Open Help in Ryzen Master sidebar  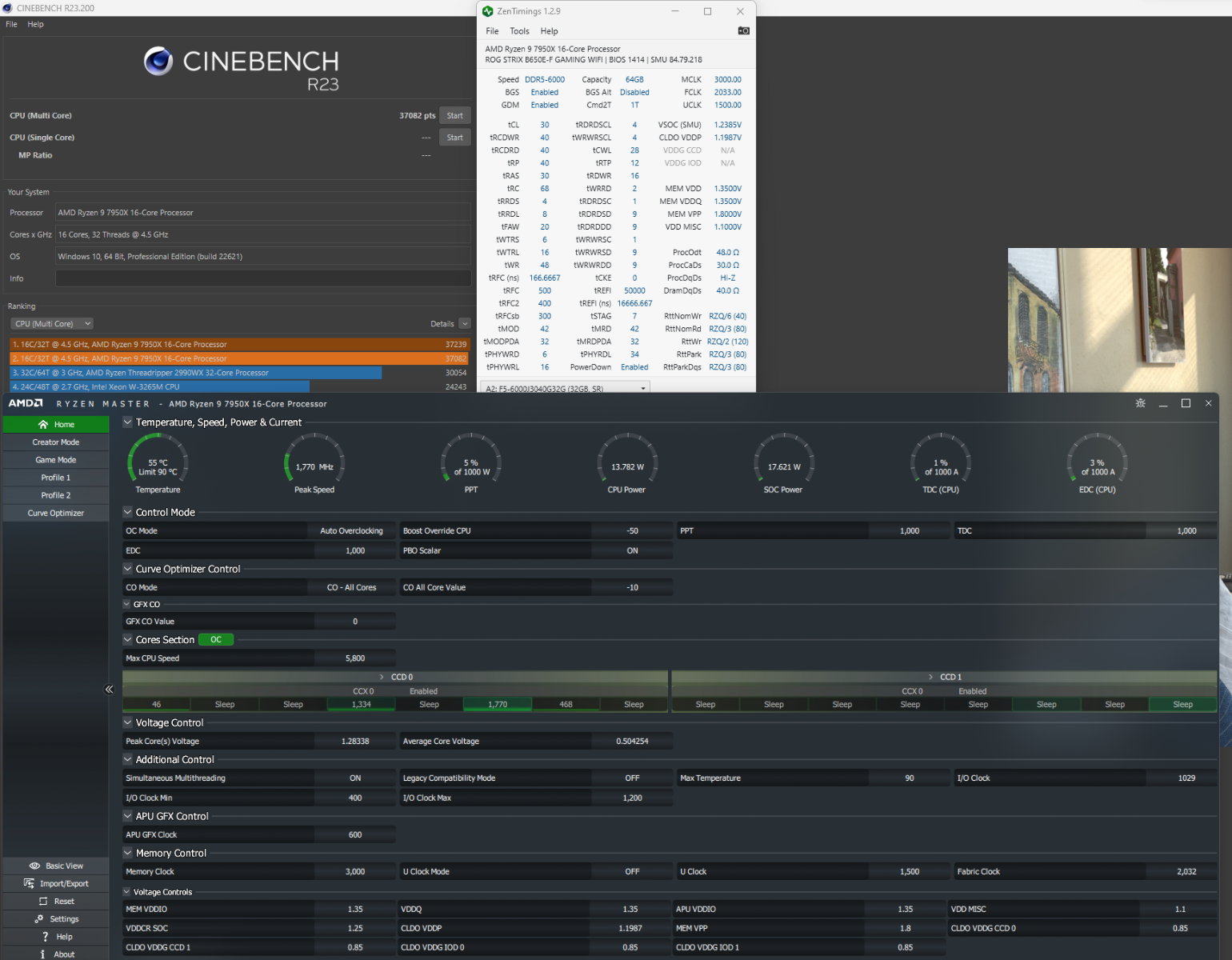pyautogui.click(x=56, y=936)
